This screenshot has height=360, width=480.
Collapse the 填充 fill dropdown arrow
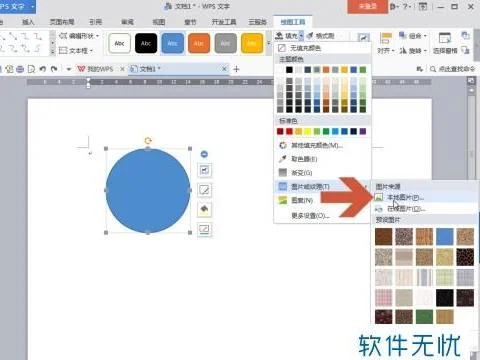click(x=301, y=36)
